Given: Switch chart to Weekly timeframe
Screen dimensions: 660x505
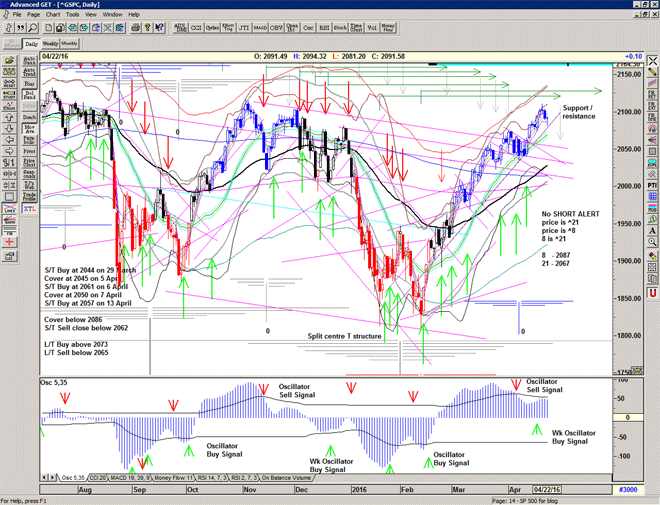Looking at the screenshot, I should click(49, 44).
